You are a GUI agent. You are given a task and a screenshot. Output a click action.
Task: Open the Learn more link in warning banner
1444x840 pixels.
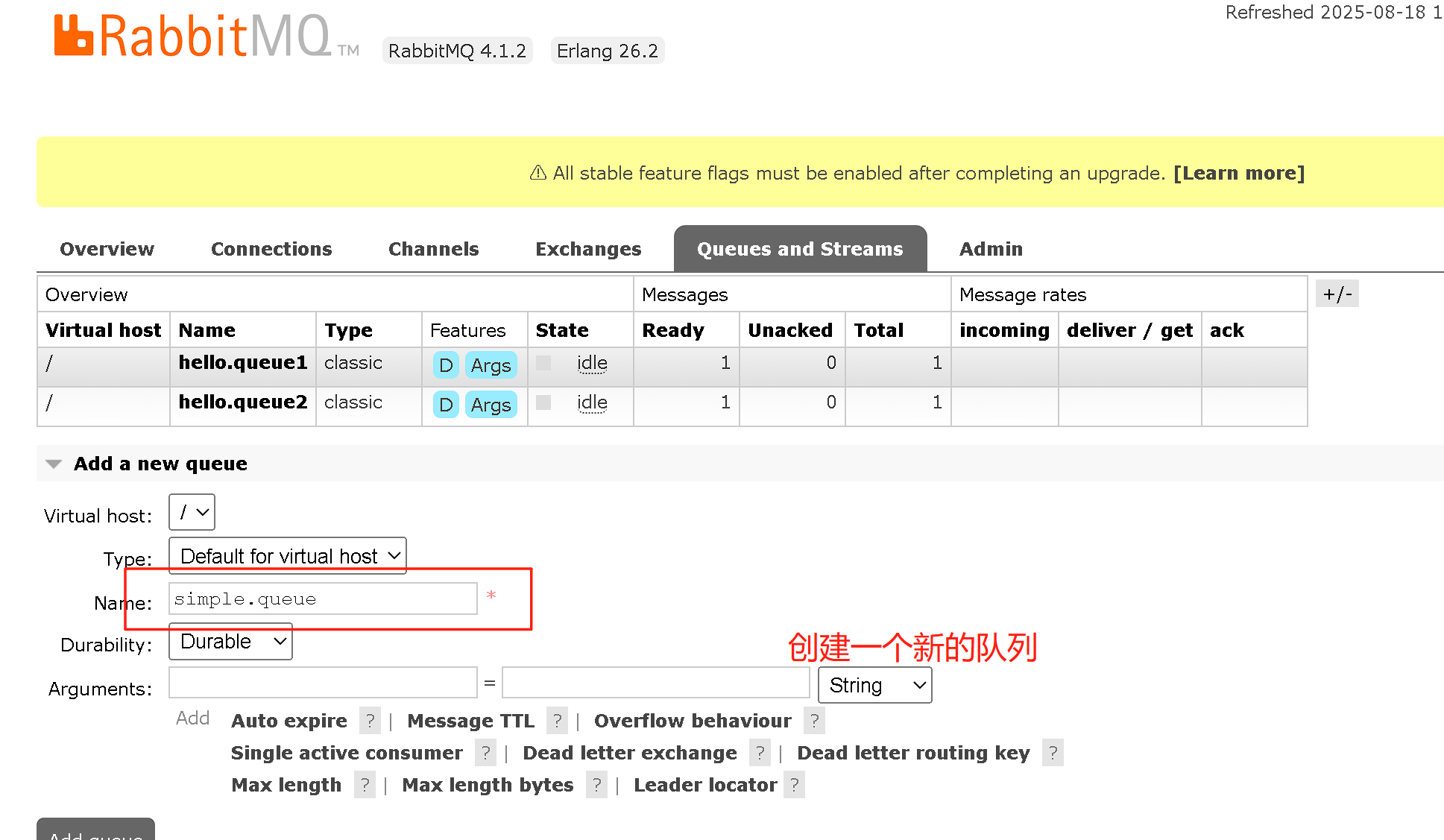click(1239, 173)
